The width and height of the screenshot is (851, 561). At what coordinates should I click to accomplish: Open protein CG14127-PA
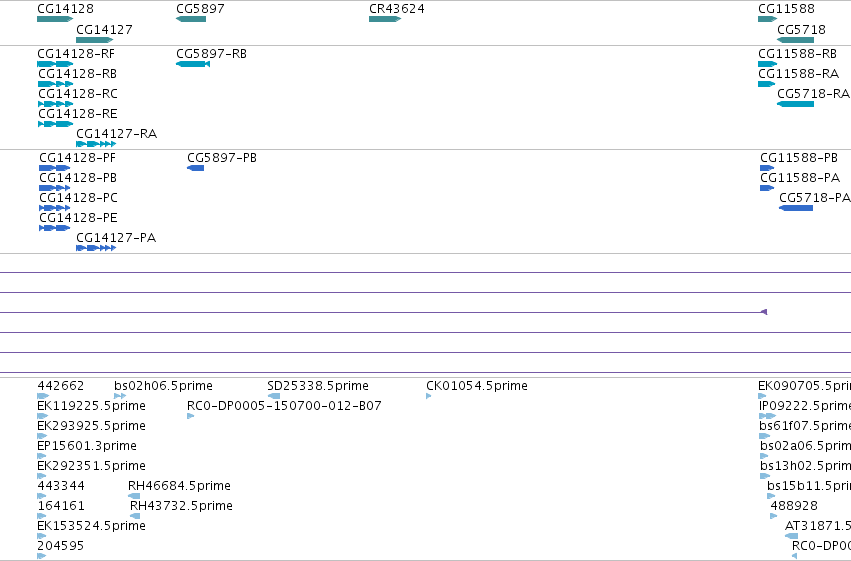(x=96, y=248)
